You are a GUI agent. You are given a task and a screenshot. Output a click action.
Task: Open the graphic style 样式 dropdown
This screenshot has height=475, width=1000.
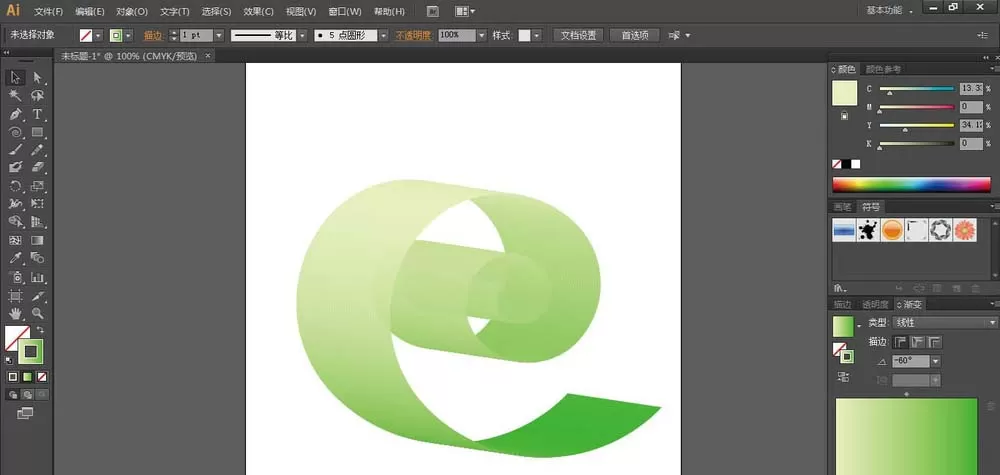(537, 36)
